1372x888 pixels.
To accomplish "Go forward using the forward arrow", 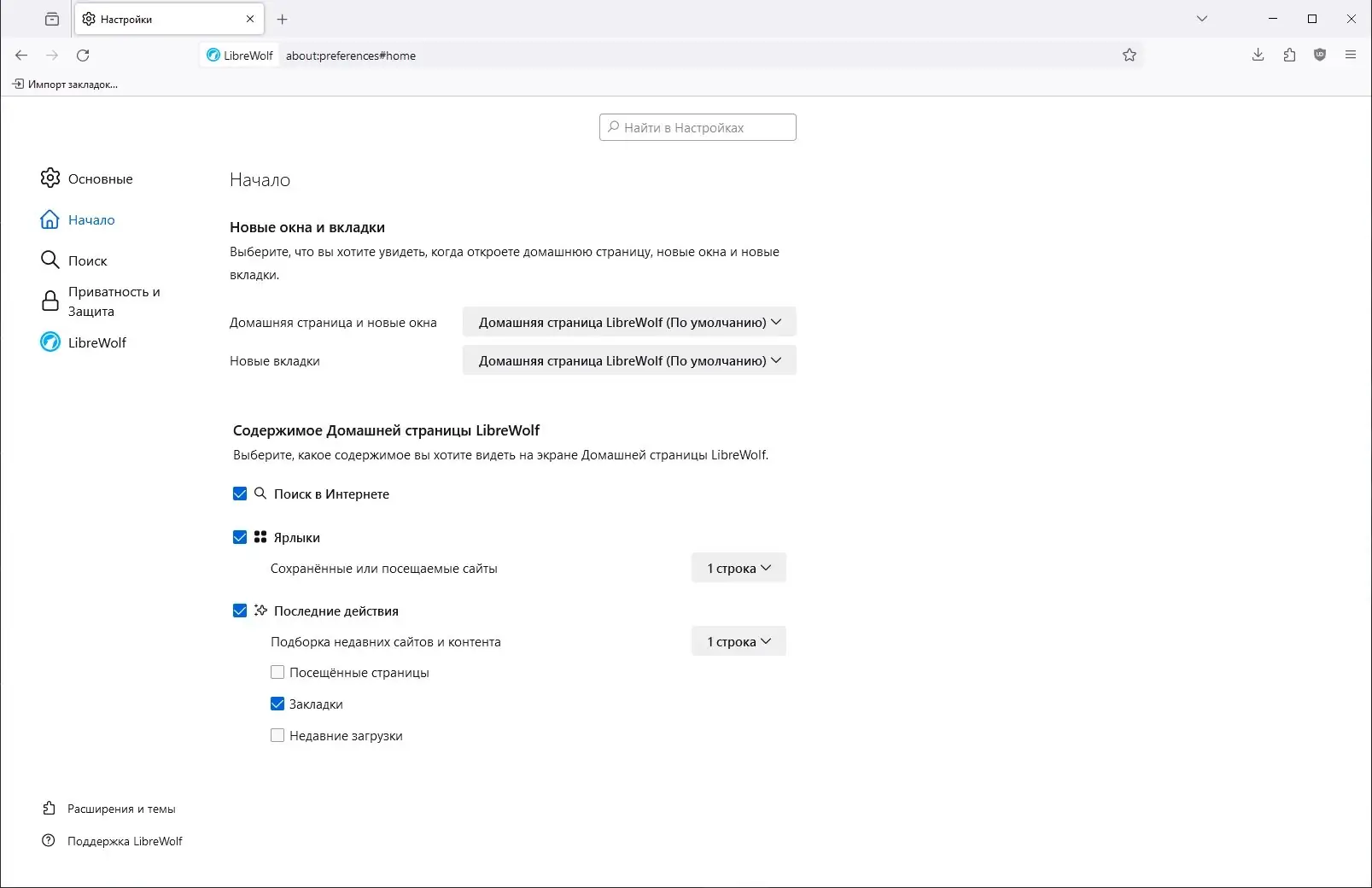I will (x=52, y=55).
